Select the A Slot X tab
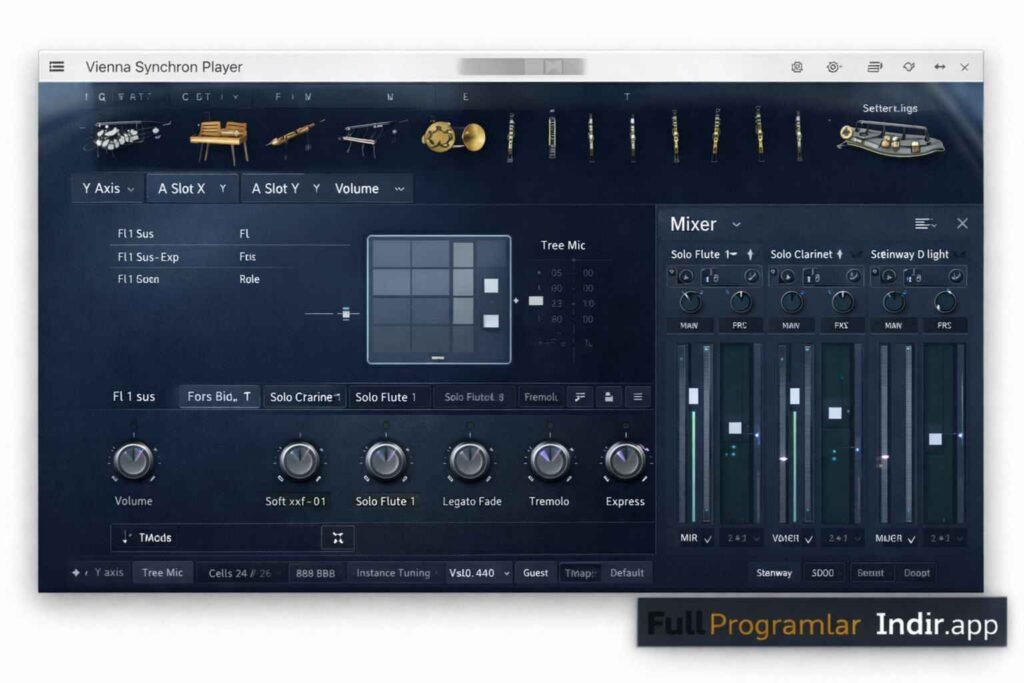 click(x=192, y=189)
